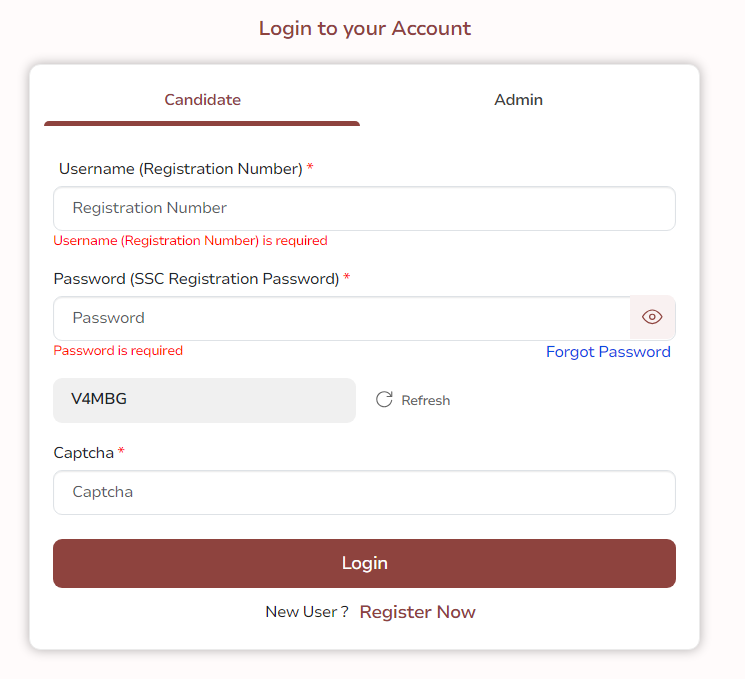Click the circular refresh arrow icon
The width and height of the screenshot is (745, 679).
tap(384, 400)
